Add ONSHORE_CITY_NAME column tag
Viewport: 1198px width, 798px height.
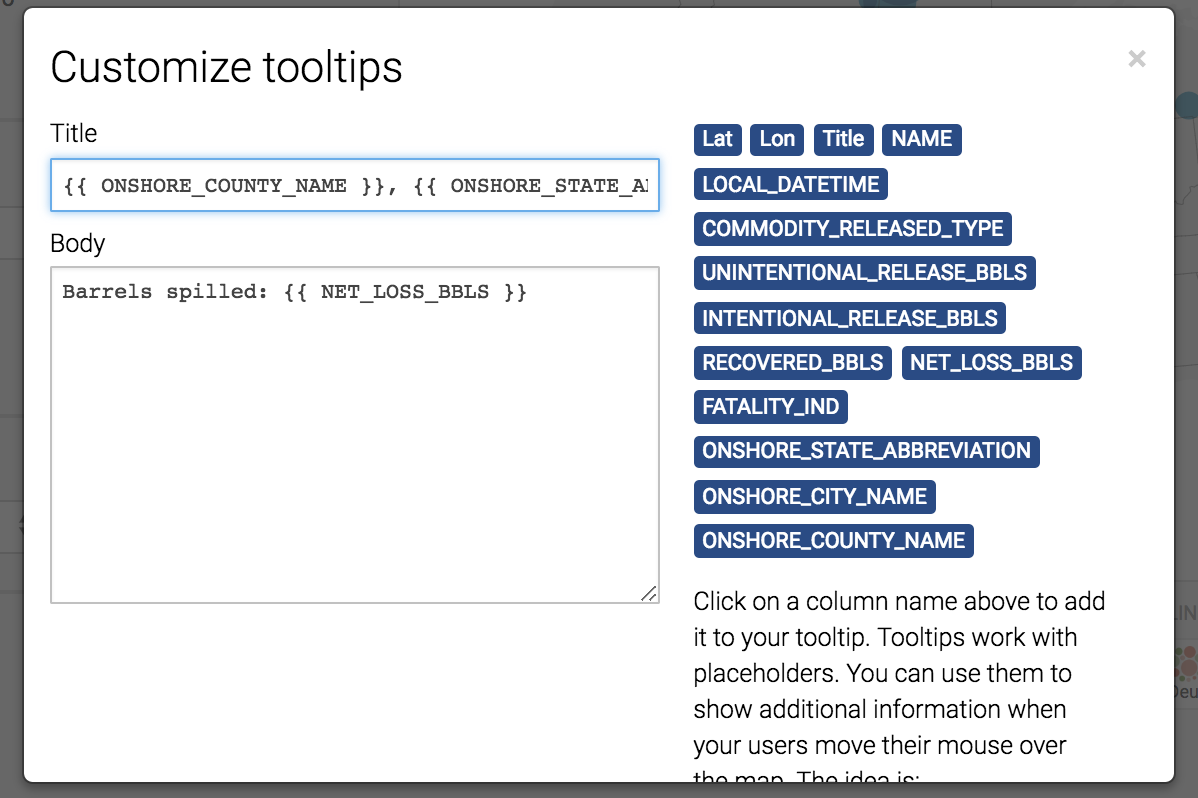click(814, 497)
